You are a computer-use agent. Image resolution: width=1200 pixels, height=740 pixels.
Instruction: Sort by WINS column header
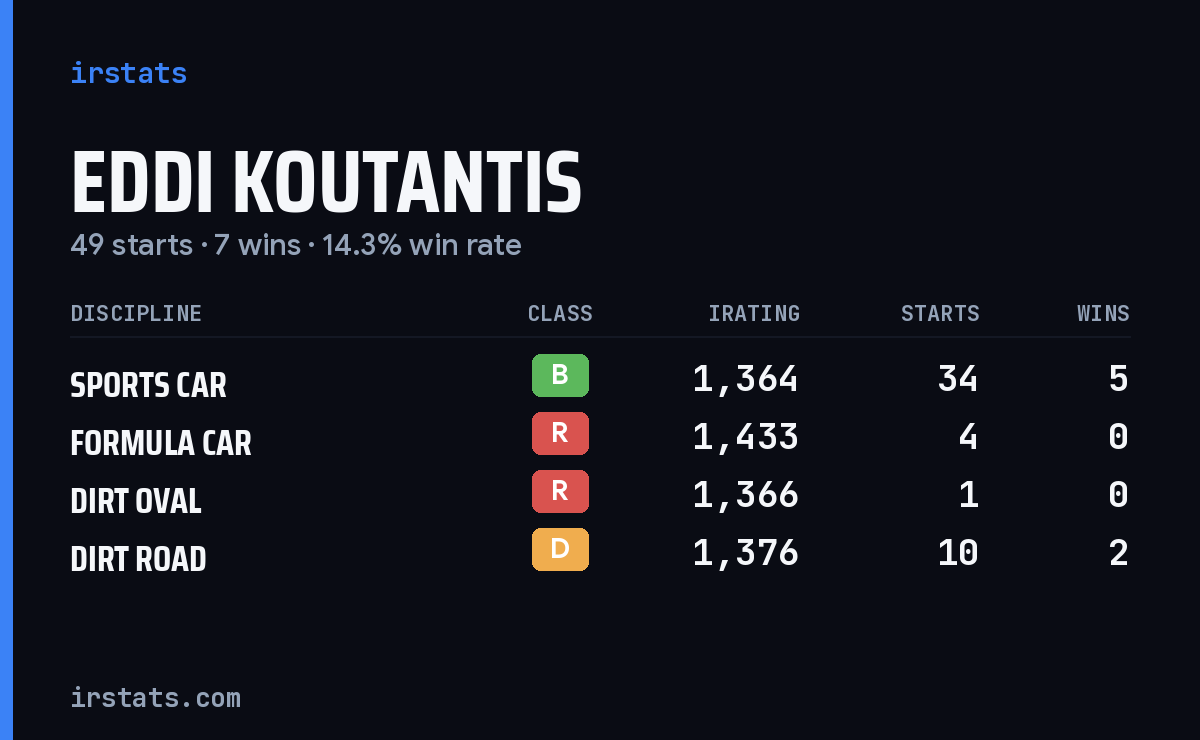point(1103,314)
